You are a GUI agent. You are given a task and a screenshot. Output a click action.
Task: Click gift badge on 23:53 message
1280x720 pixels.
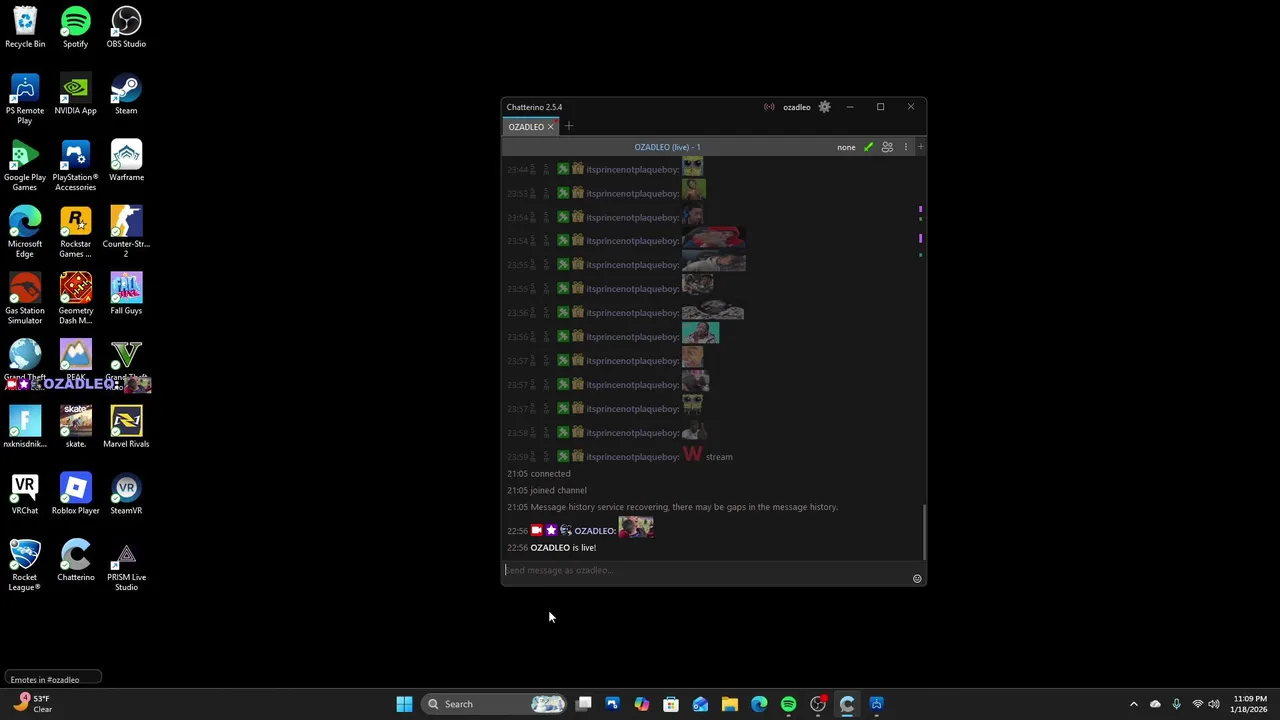click(578, 193)
